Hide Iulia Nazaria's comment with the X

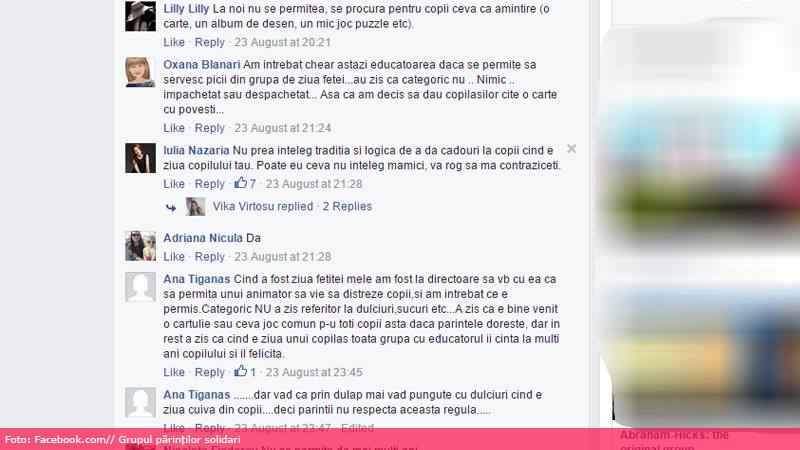571,149
